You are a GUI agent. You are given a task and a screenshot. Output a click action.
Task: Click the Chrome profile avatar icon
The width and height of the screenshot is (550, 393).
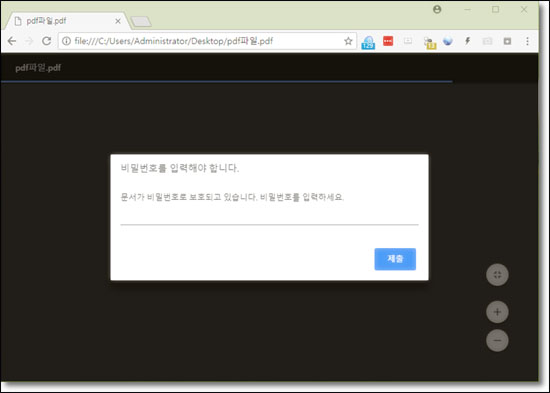point(437,9)
